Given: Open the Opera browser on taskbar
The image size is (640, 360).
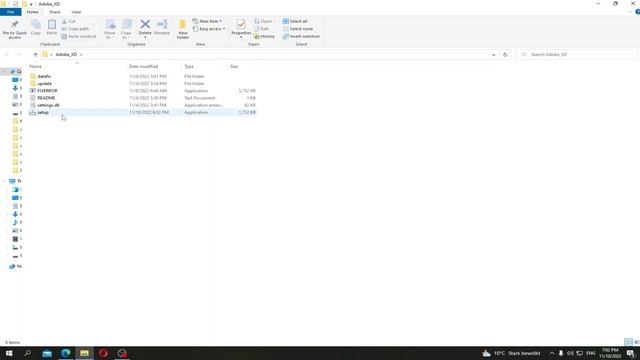Looking at the screenshot, I should [103, 353].
